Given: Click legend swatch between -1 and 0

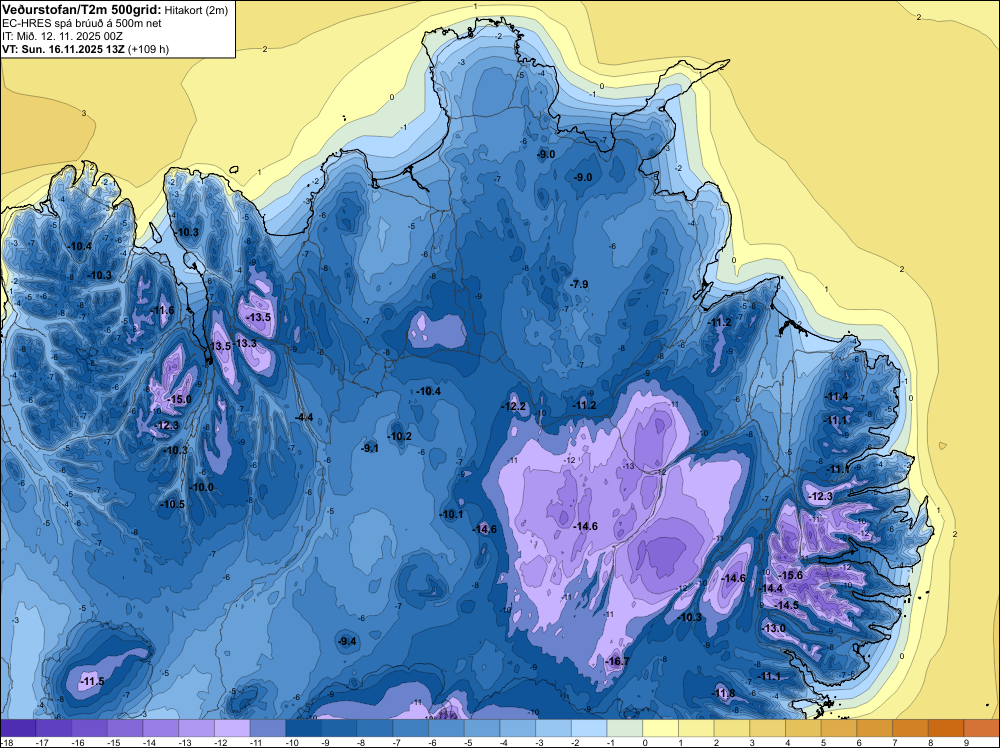Looking at the screenshot, I should (x=625, y=728).
